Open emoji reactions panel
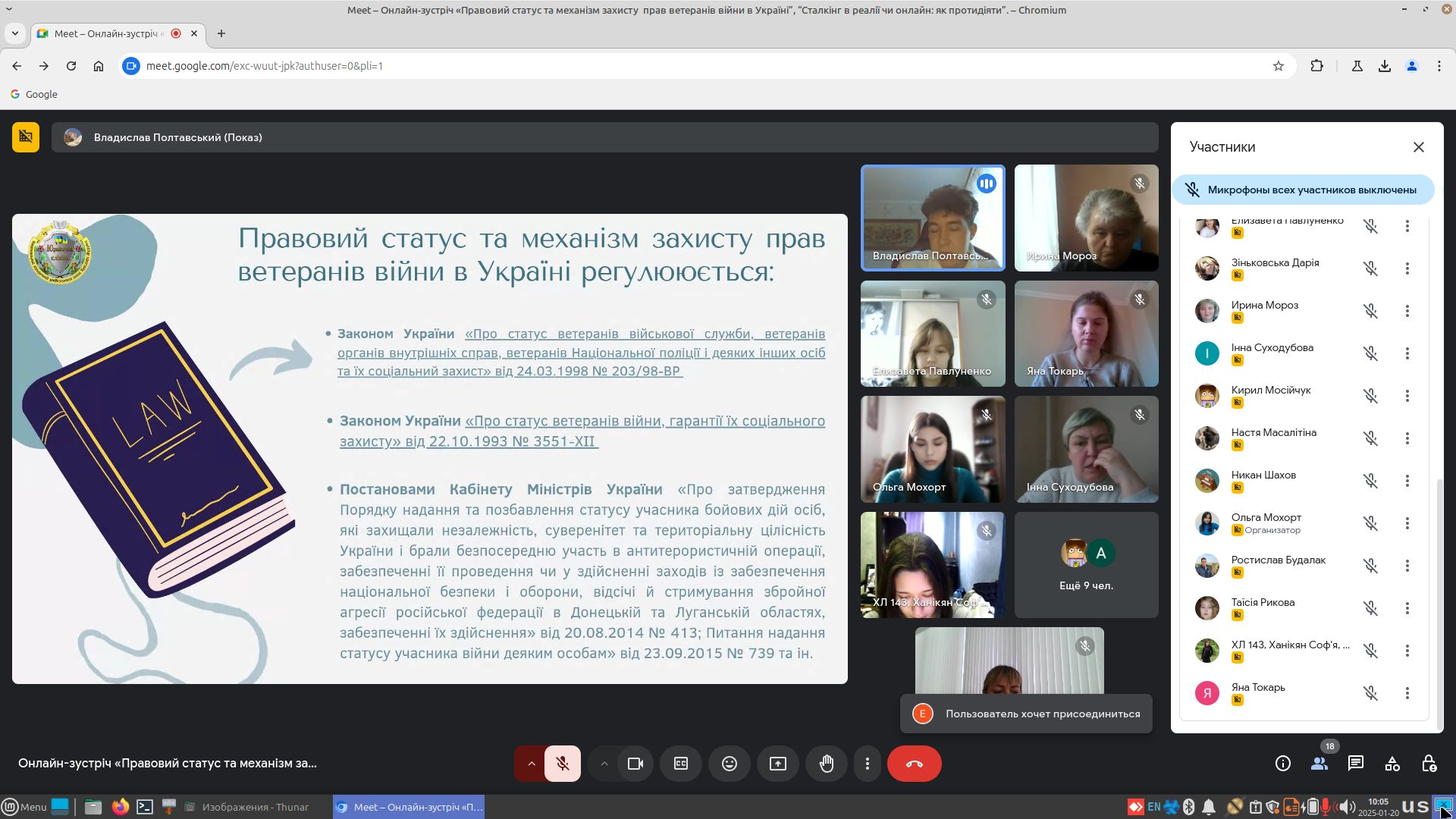This screenshot has width=1456, height=819. (729, 764)
